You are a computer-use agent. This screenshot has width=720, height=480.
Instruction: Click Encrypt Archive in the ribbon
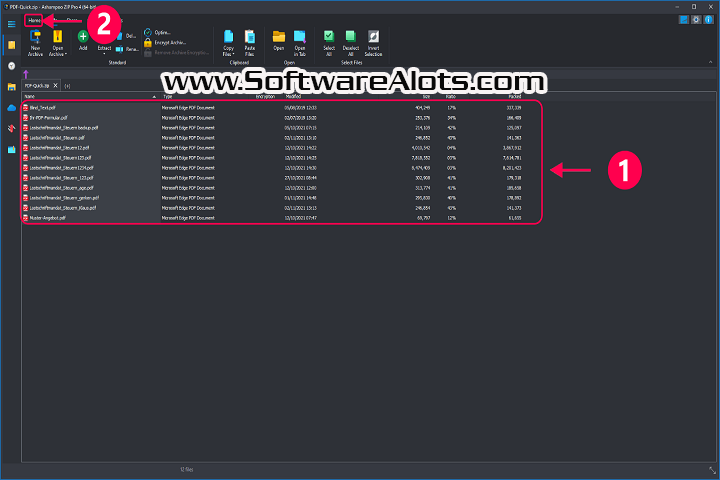click(165, 42)
